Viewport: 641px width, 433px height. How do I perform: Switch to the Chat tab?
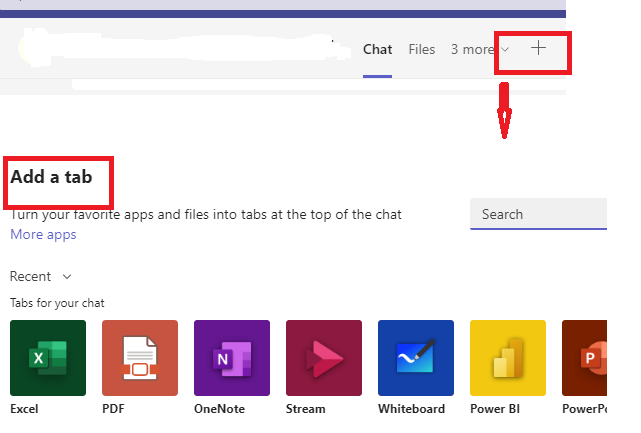click(x=377, y=49)
